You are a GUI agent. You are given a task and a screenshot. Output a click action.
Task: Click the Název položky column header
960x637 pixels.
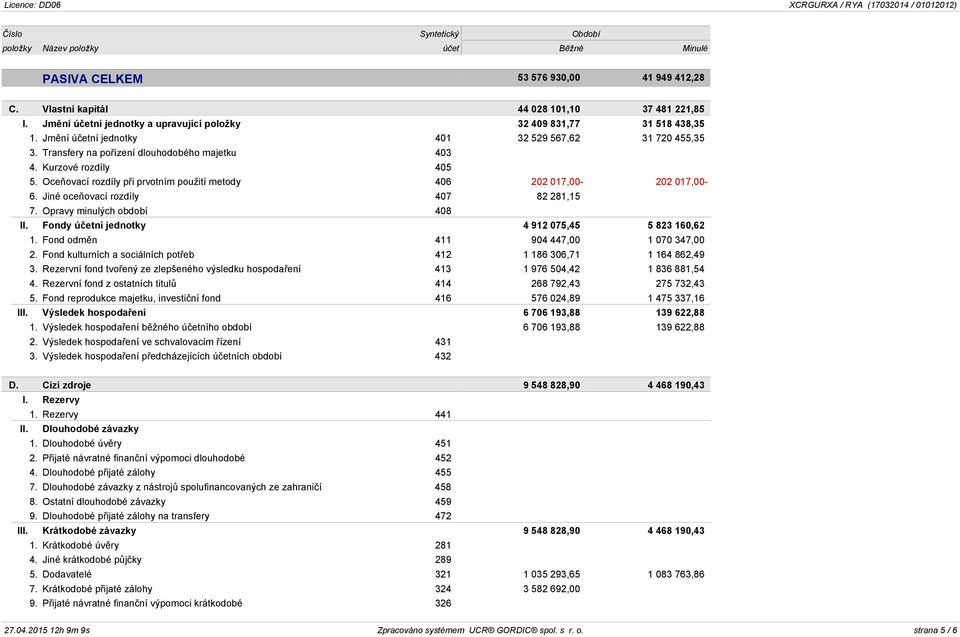pos(70,48)
